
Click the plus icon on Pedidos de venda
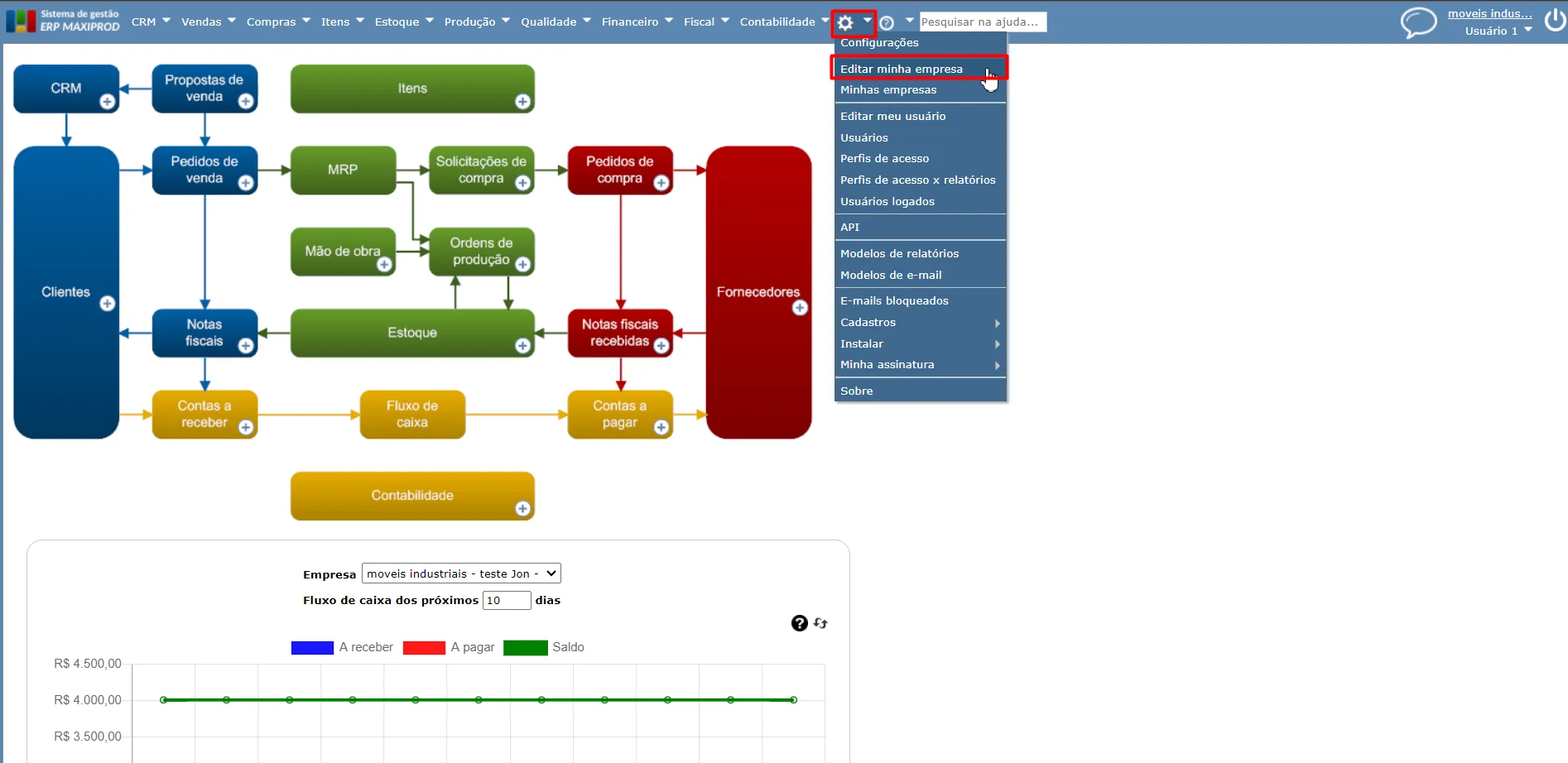(246, 183)
